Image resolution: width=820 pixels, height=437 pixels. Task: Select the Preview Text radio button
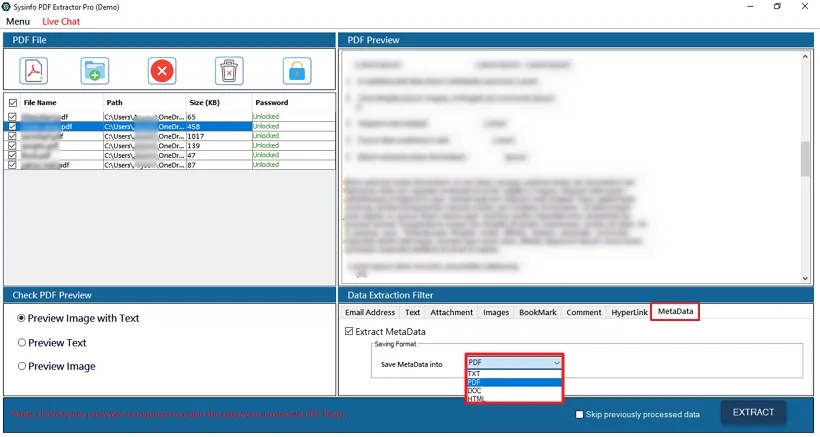tap(22, 342)
